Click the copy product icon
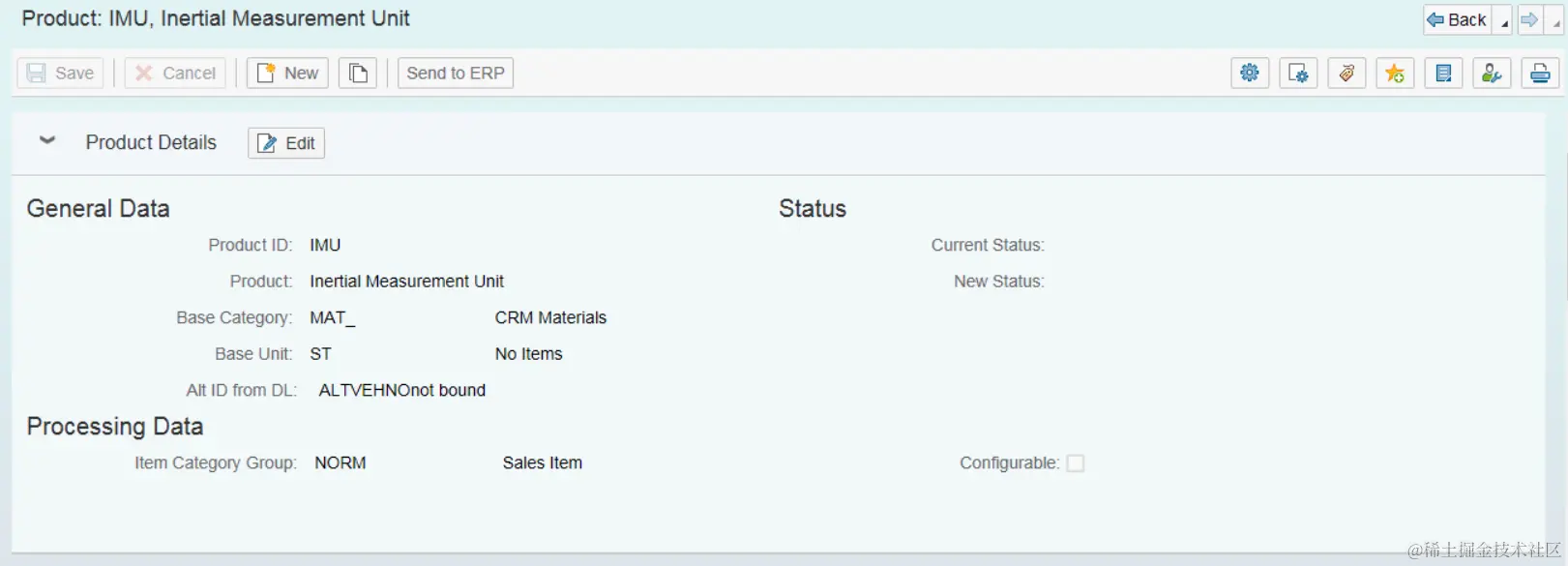The width and height of the screenshot is (1568, 566). click(358, 73)
